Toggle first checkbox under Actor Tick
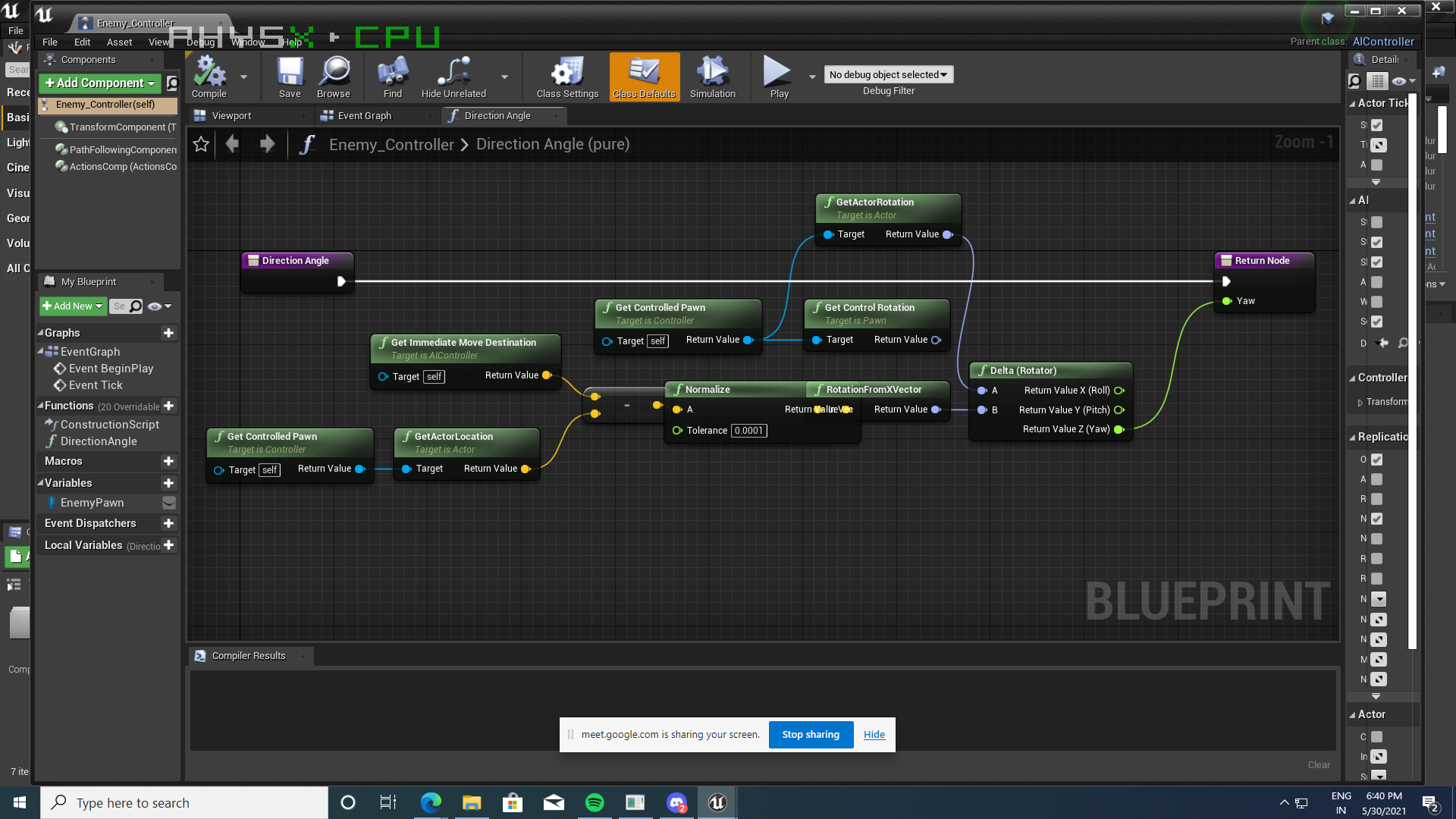This screenshot has height=819, width=1456. click(x=1377, y=125)
